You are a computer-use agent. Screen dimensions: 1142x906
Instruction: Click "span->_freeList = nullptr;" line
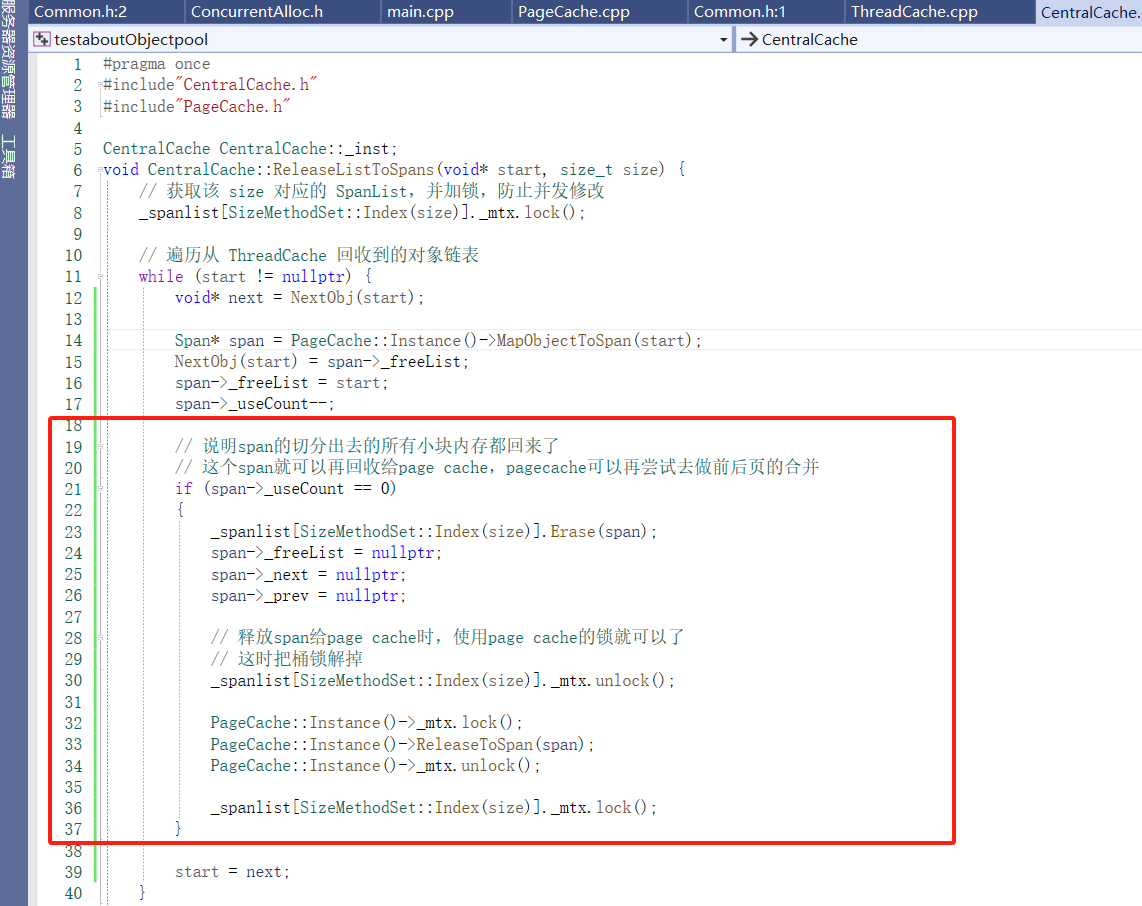(326, 553)
